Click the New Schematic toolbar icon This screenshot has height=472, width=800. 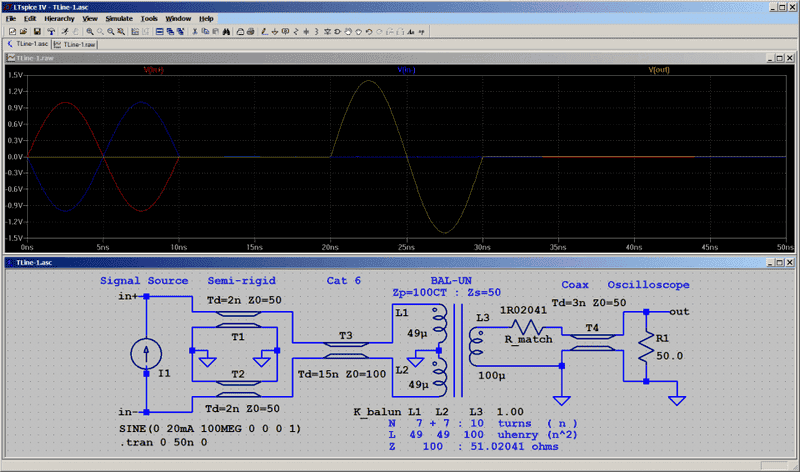[x=11, y=32]
